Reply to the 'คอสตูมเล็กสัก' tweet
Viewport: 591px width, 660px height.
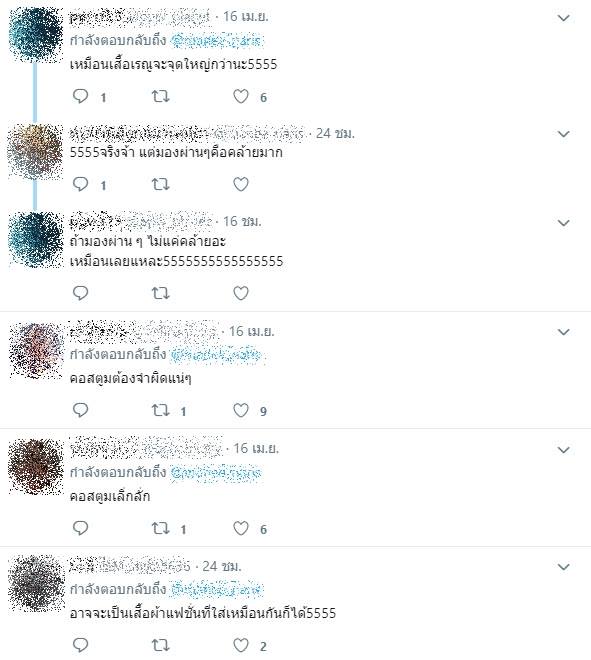tap(80, 527)
